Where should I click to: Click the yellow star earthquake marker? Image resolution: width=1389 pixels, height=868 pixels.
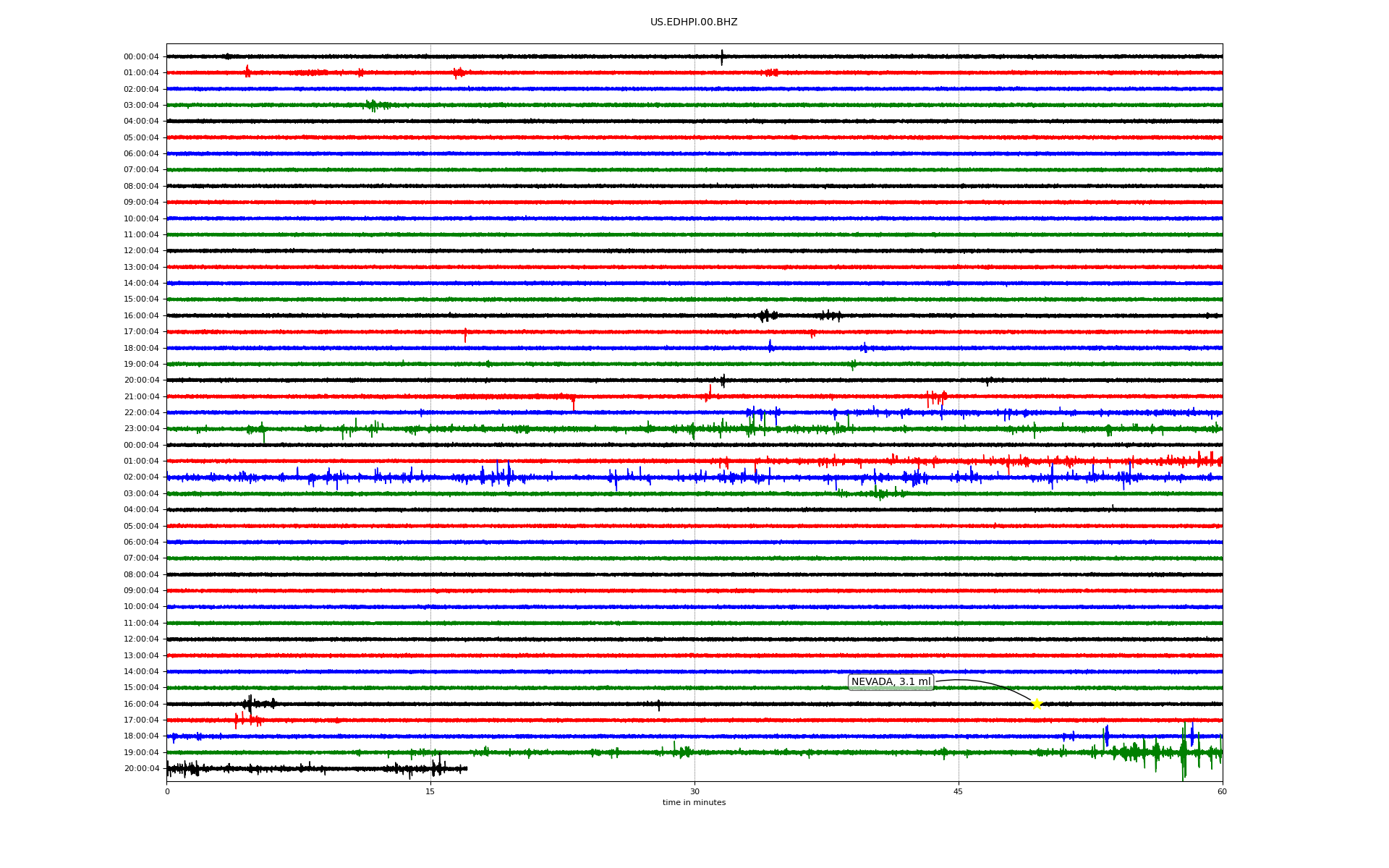[1037, 704]
